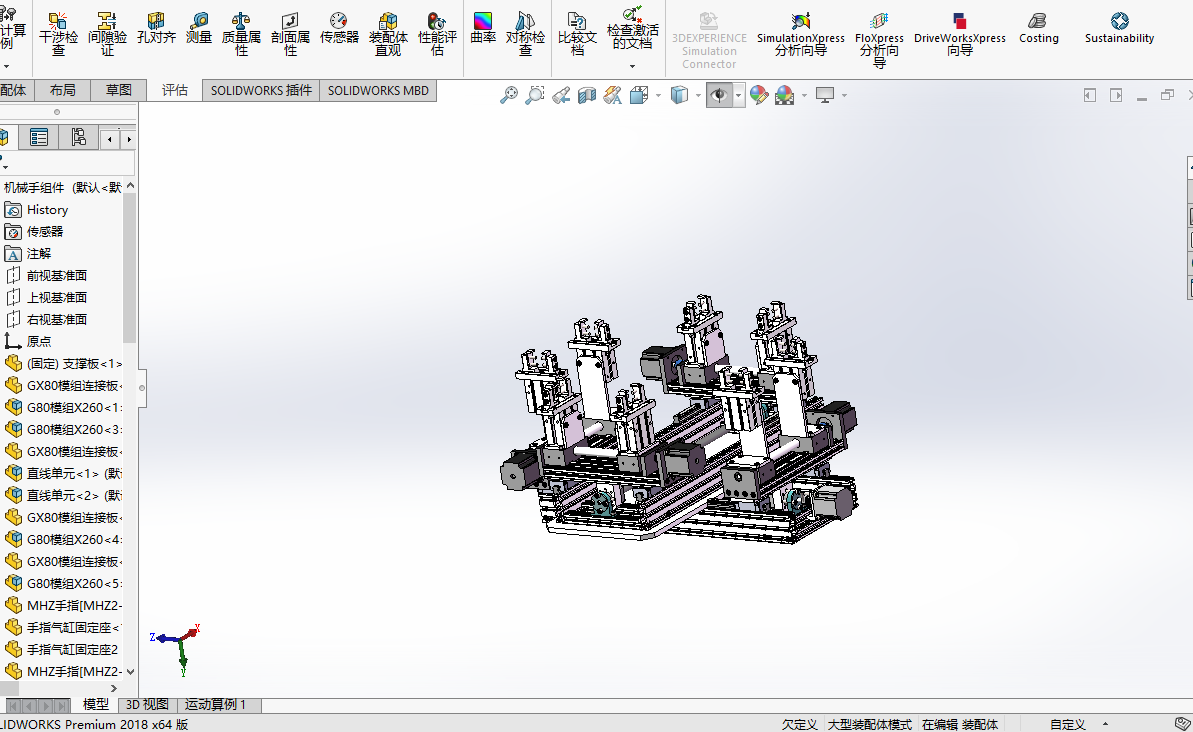The image size is (1193, 732).
Task: Select the 评估 tab
Action: pos(174,91)
